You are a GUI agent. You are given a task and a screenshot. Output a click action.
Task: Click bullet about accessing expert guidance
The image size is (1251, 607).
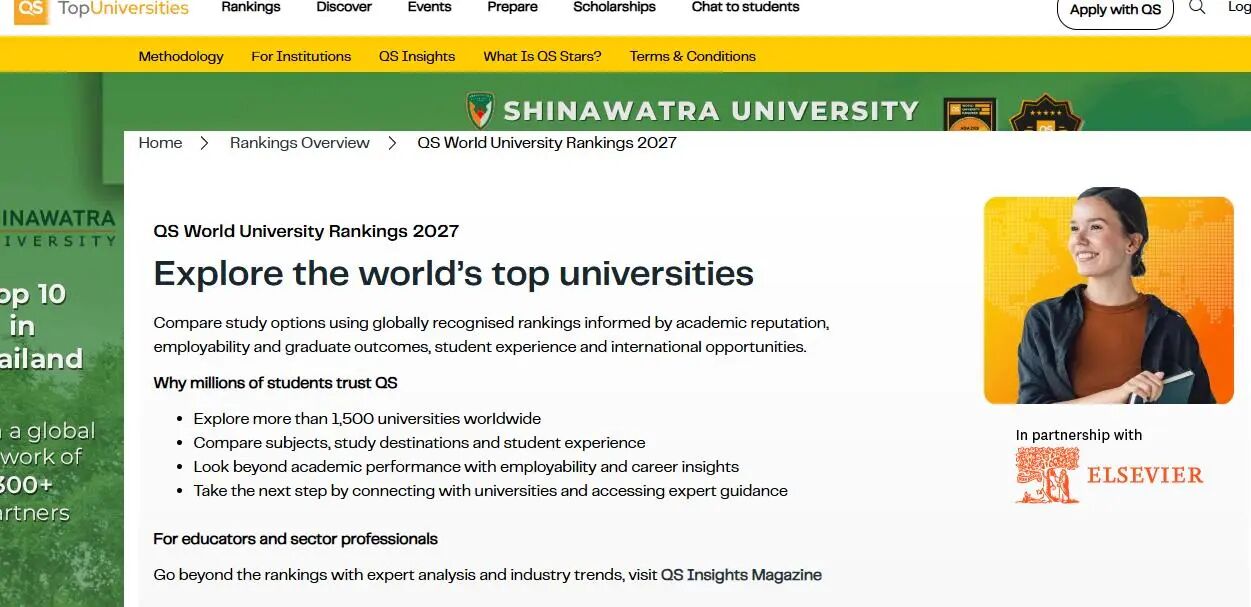pyautogui.click(x=490, y=491)
